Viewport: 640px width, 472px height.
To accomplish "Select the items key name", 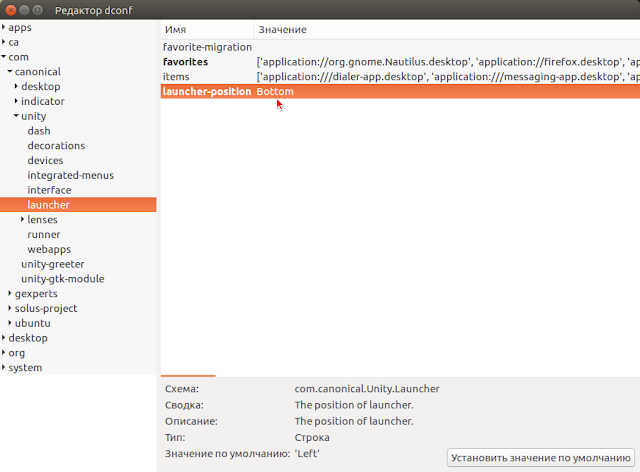I will coord(176,76).
